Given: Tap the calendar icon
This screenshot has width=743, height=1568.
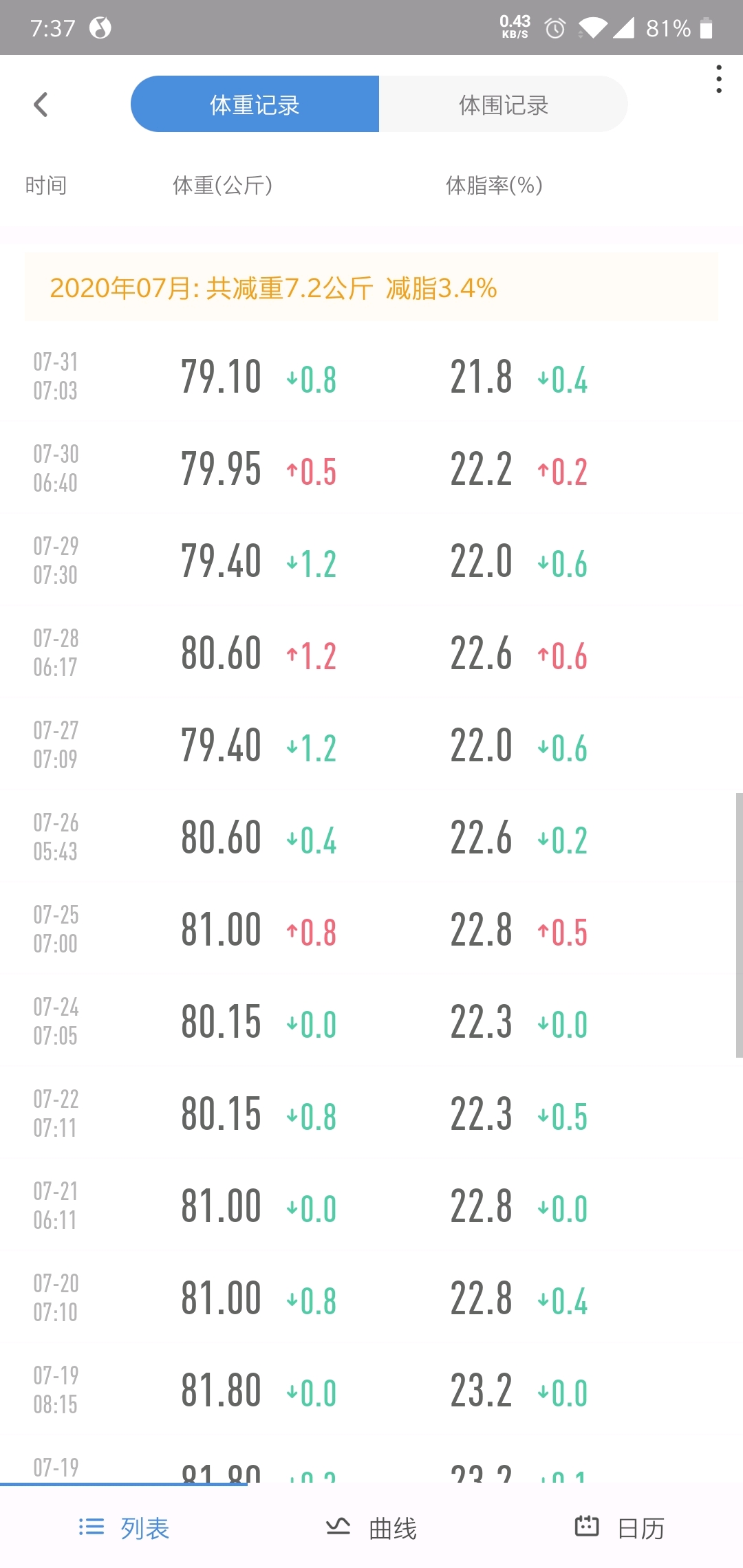Looking at the screenshot, I should click(587, 1527).
